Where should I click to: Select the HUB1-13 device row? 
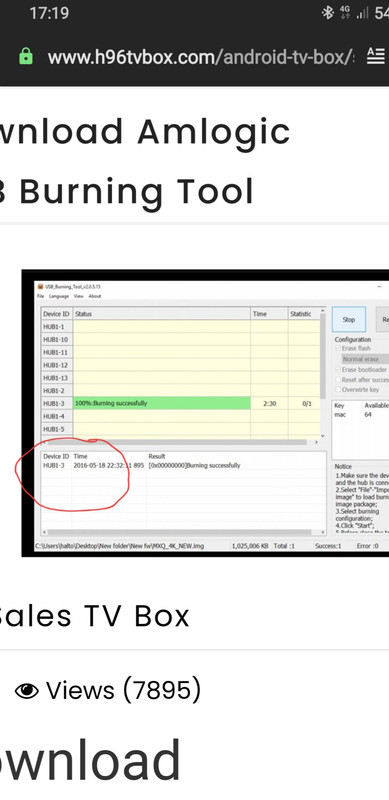(181, 378)
